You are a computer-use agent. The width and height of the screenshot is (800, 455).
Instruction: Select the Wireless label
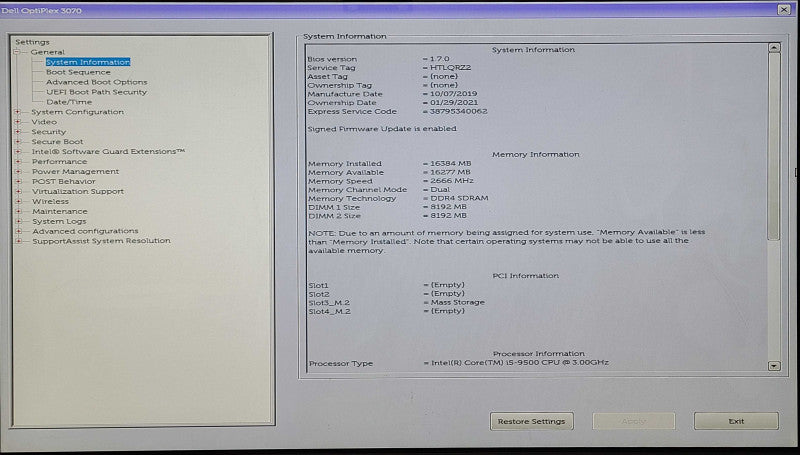pos(50,201)
